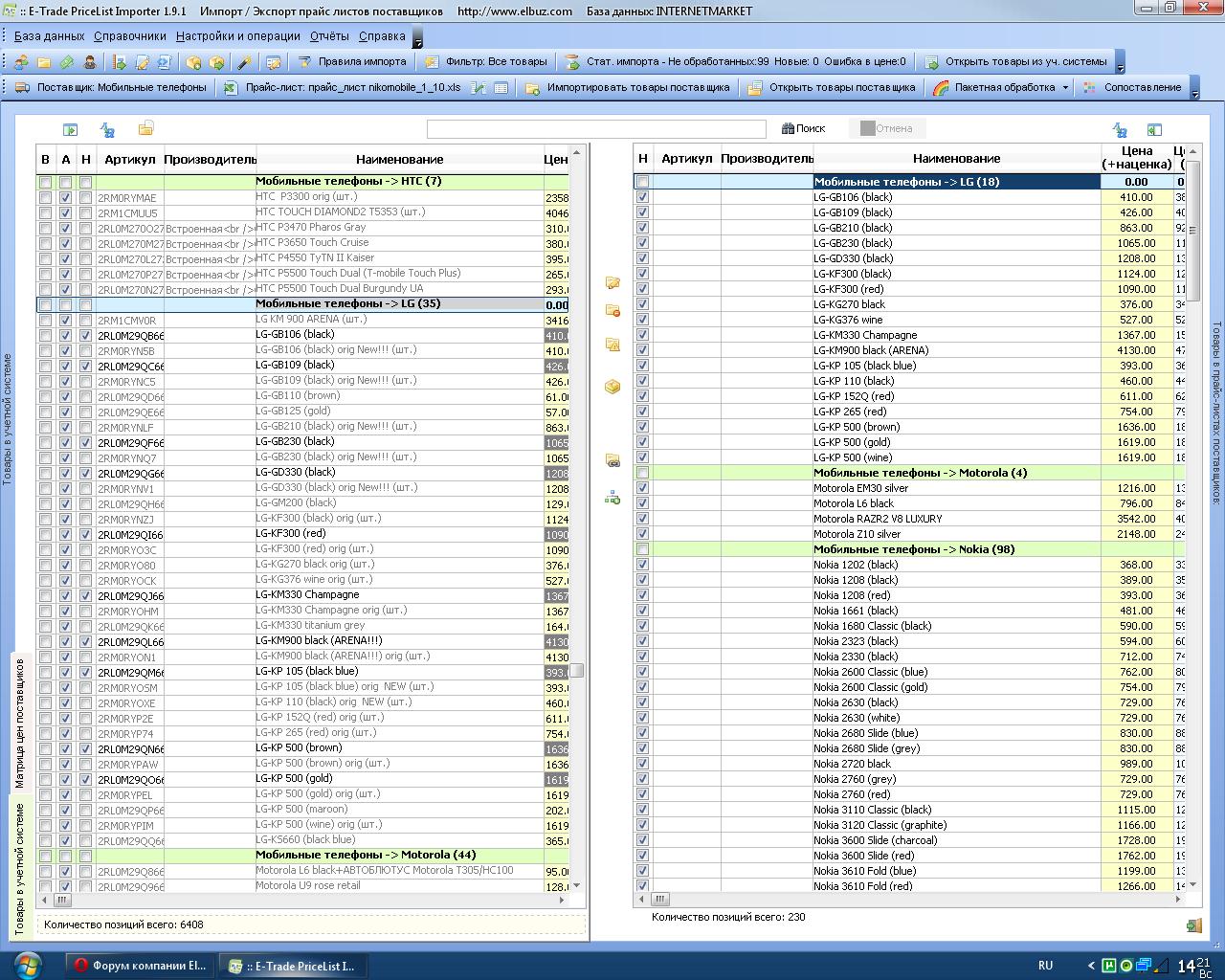This screenshot has width=1225, height=980.
Task: Click the Поиск search button
Action: pos(803,128)
